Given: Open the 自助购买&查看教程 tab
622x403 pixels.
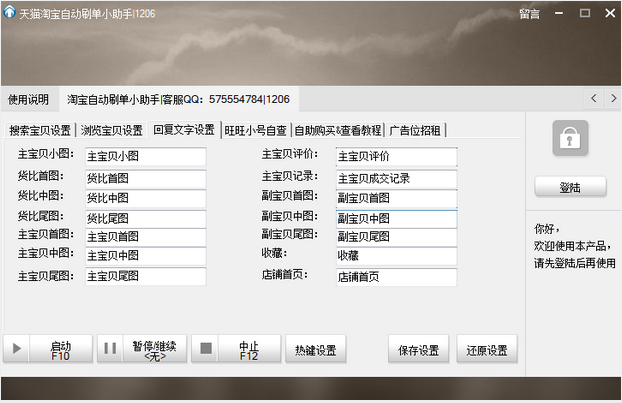Looking at the screenshot, I should (338, 130).
